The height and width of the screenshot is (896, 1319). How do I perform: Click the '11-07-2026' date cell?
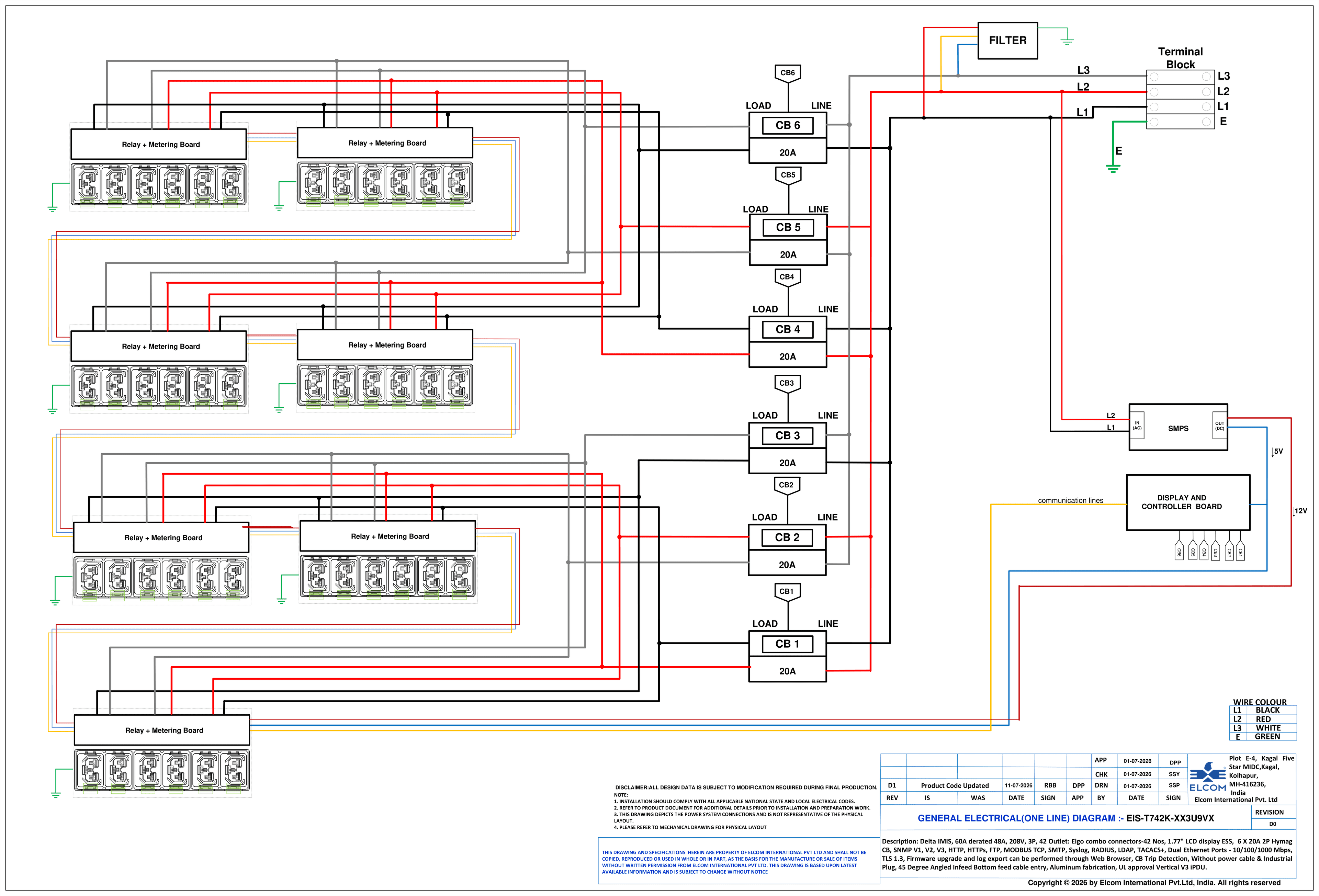click(1018, 786)
